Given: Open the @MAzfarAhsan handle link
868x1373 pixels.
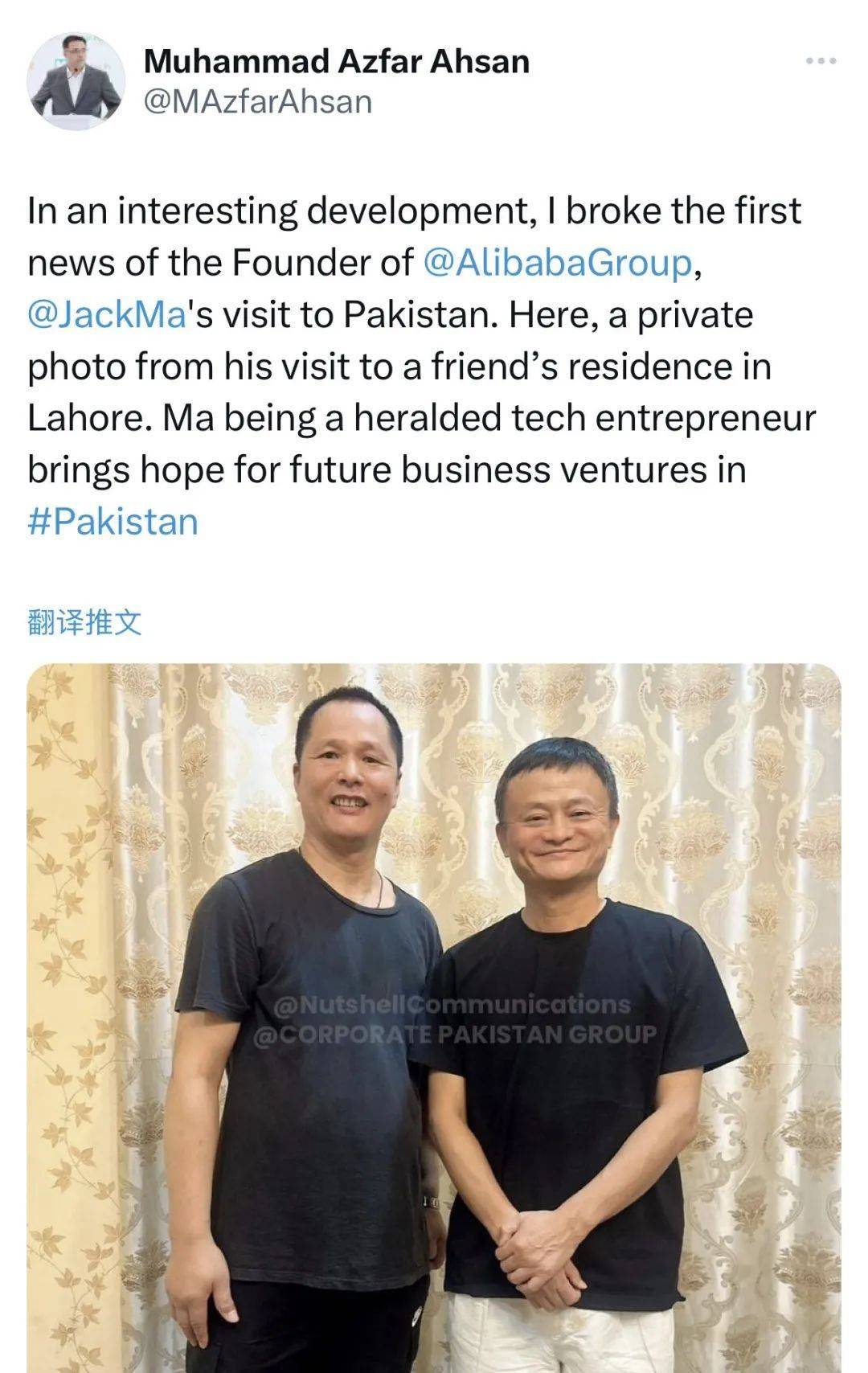Looking at the screenshot, I should coord(257,102).
